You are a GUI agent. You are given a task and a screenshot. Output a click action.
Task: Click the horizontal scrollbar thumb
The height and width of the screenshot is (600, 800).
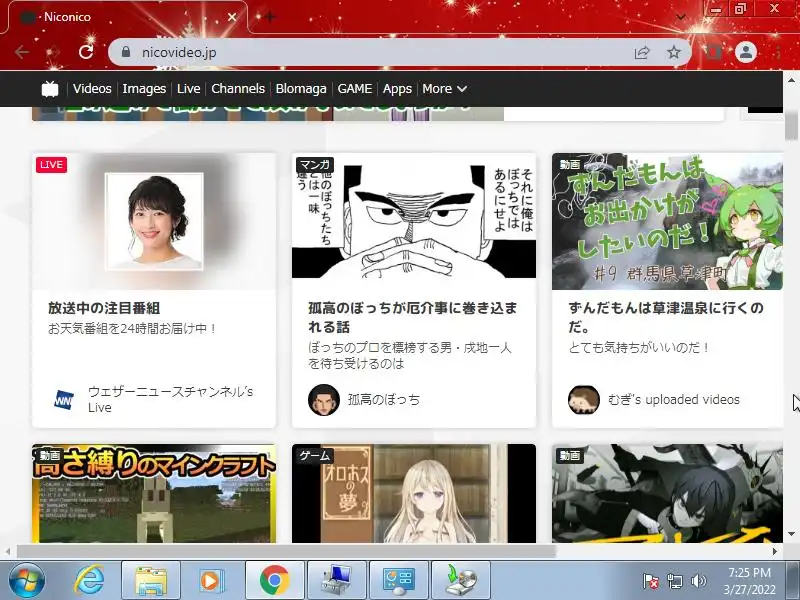[x=286, y=552]
